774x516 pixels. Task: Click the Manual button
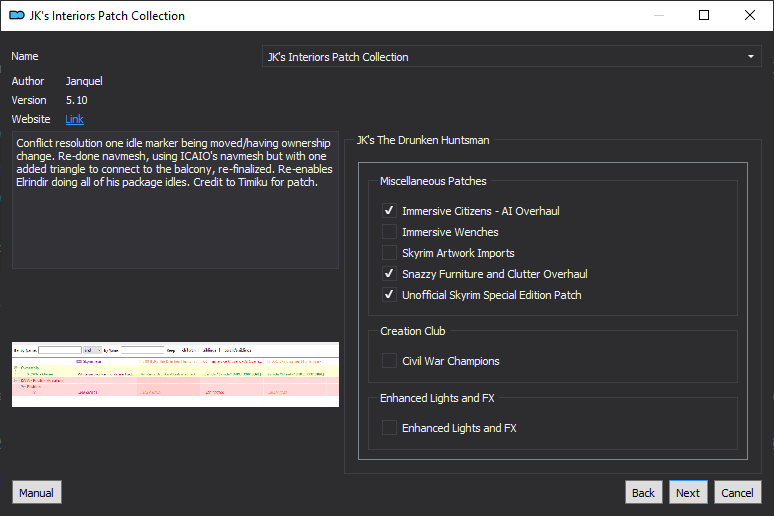click(37, 493)
